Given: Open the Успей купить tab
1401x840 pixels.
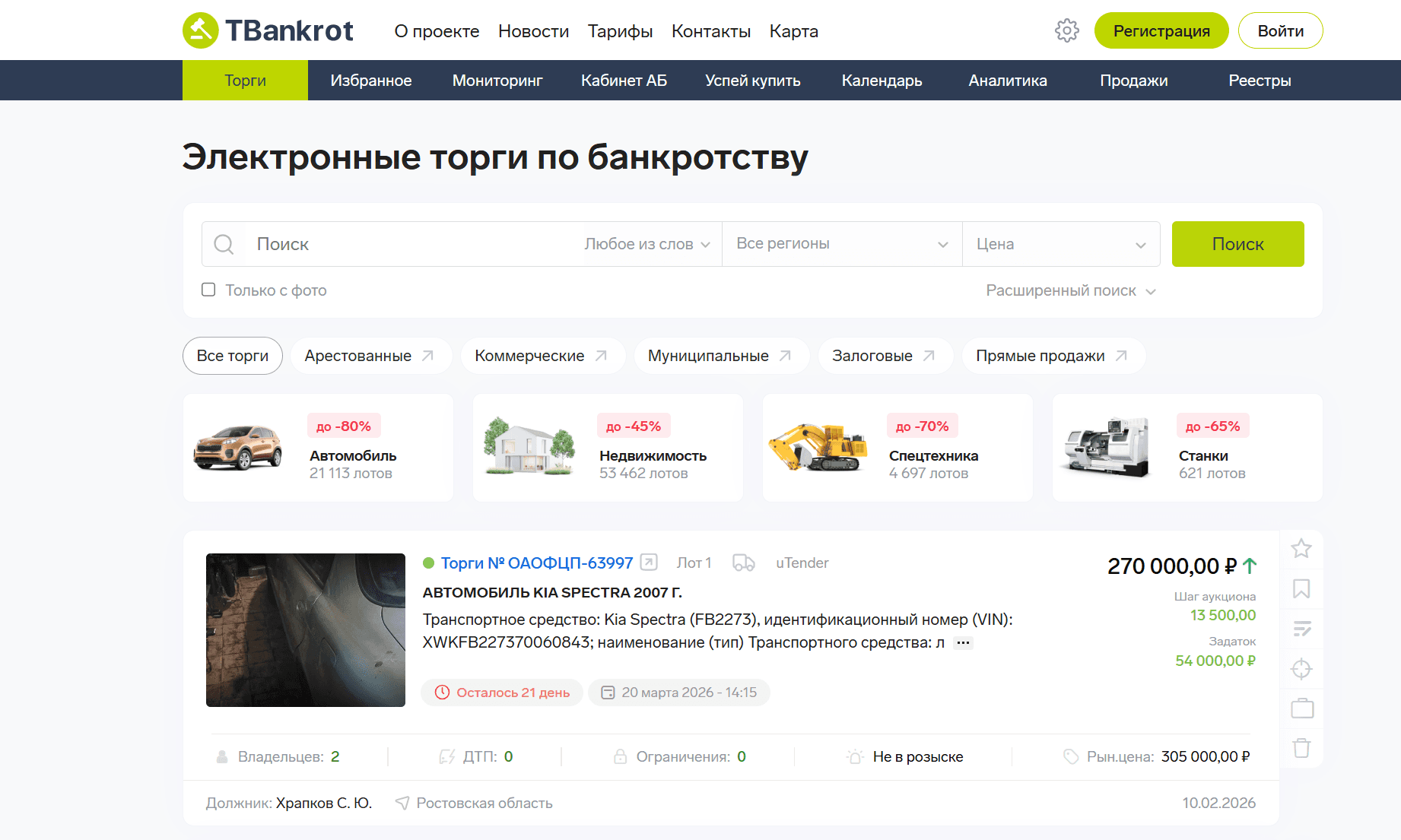Looking at the screenshot, I should (753, 81).
